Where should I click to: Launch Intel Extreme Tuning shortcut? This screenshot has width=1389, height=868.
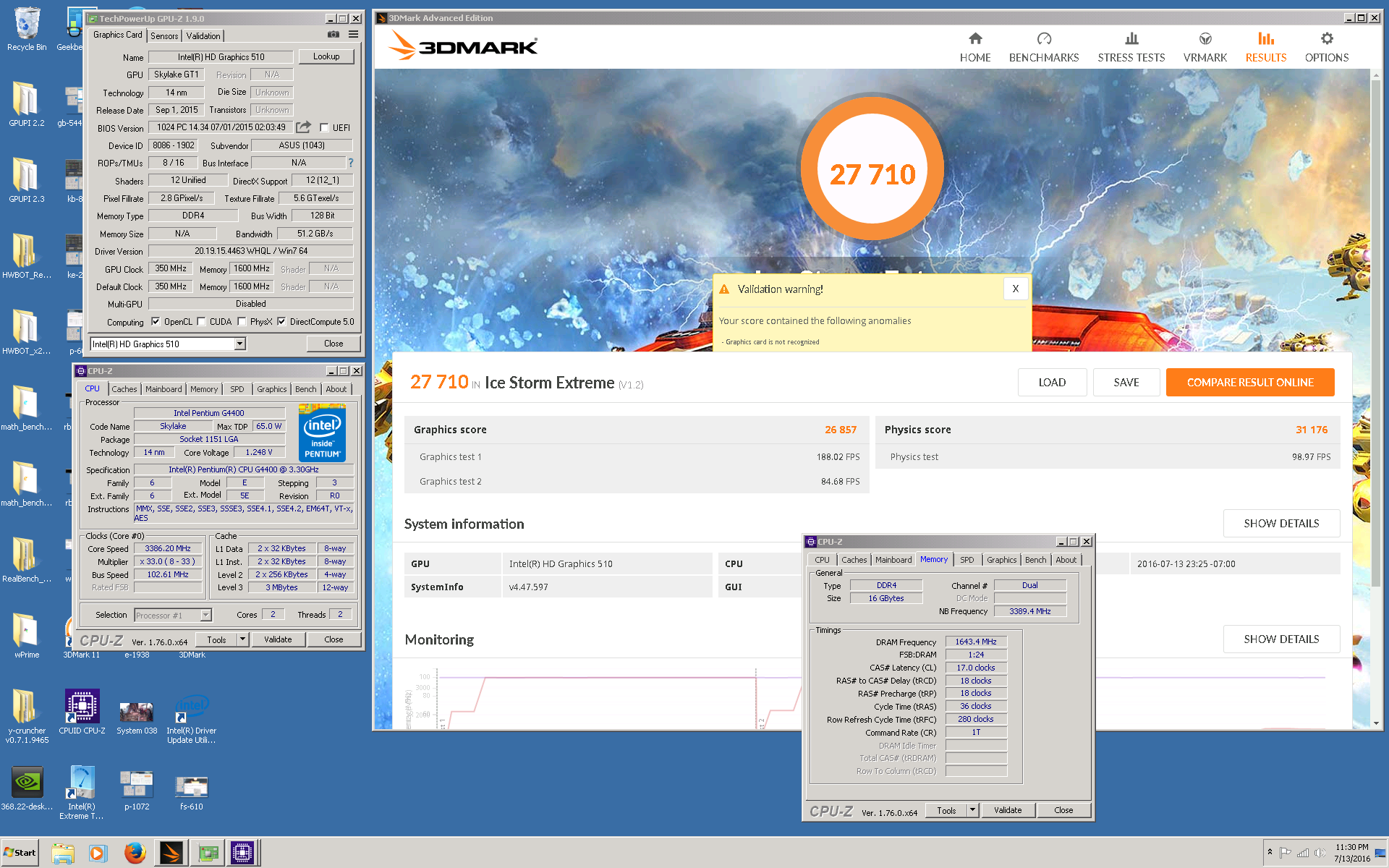pos(82,792)
